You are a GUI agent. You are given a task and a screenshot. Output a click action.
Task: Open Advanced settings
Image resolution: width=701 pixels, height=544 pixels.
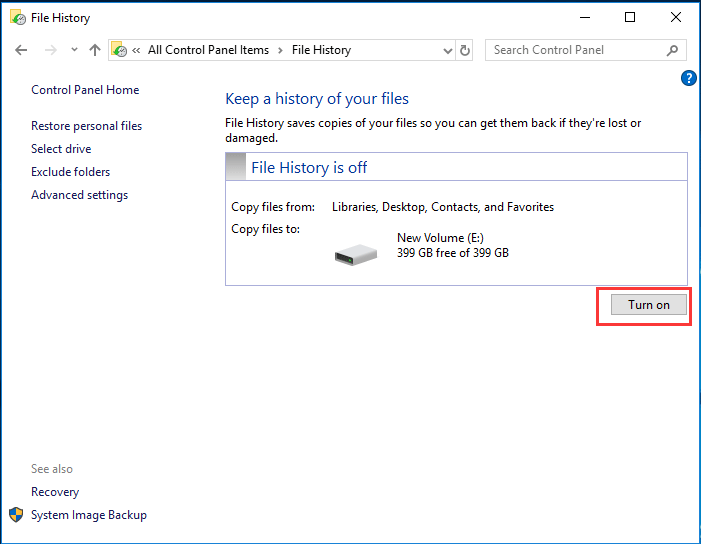tap(79, 195)
